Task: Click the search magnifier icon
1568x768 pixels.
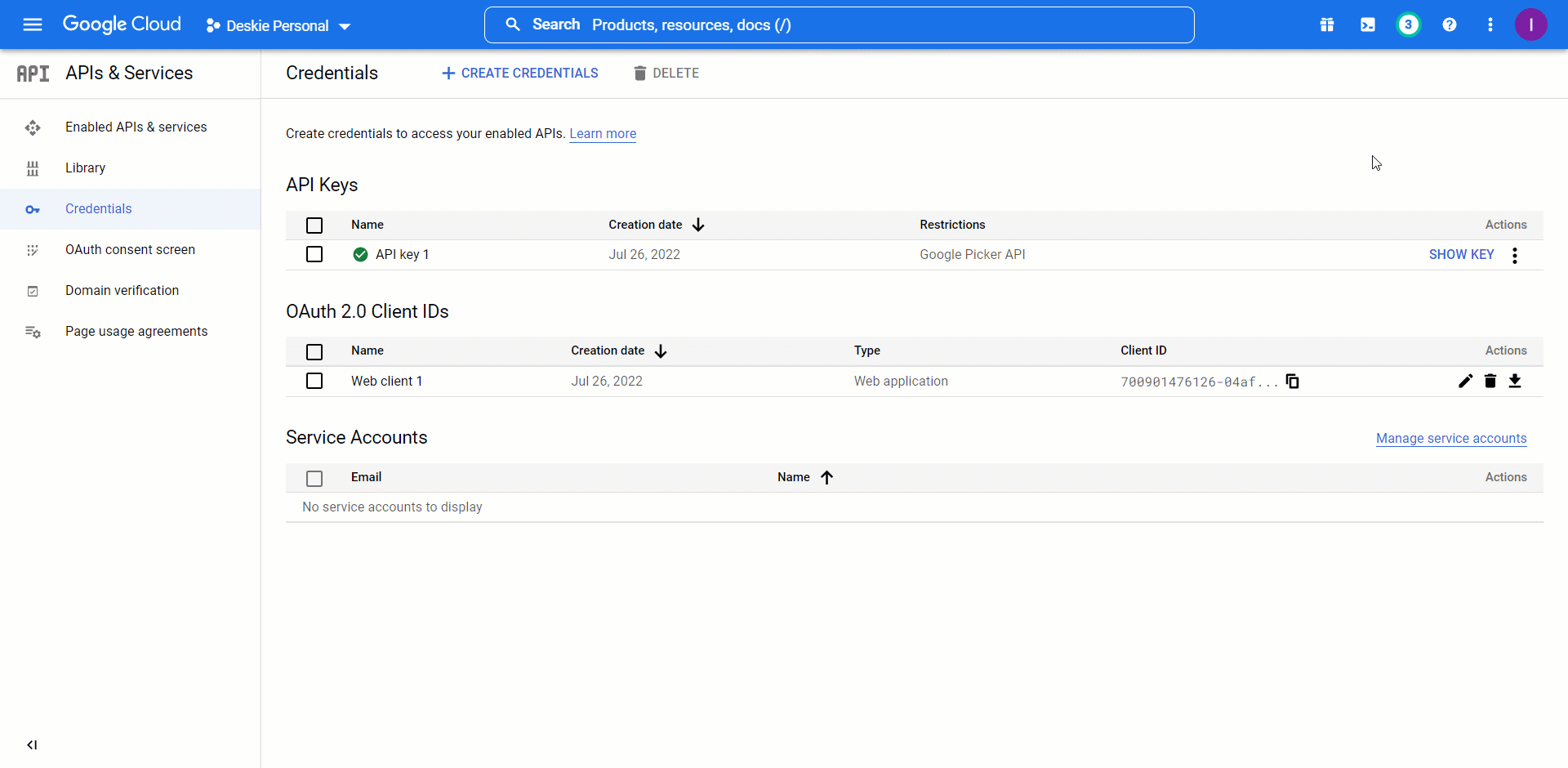Action: click(x=513, y=25)
